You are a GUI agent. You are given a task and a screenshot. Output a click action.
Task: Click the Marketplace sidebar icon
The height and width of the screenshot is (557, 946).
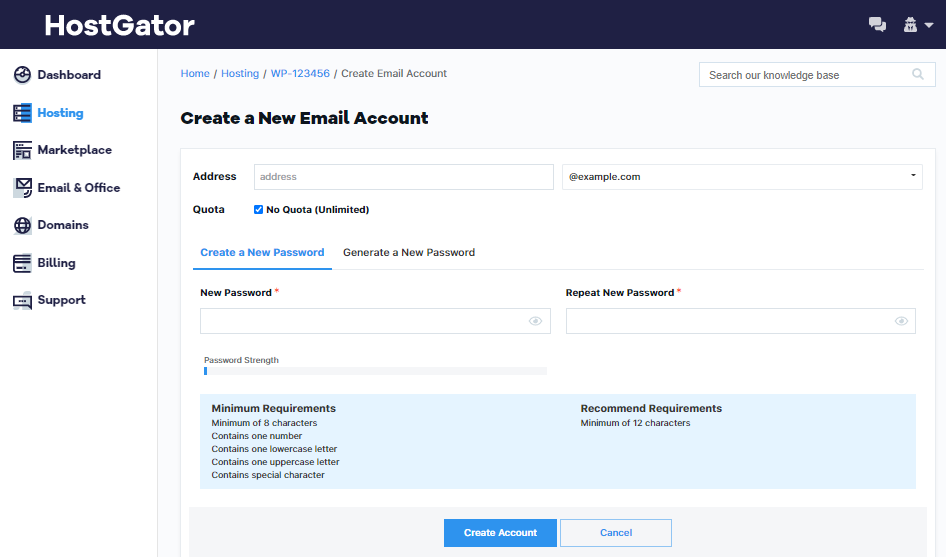pyautogui.click(x=22, y=150)
